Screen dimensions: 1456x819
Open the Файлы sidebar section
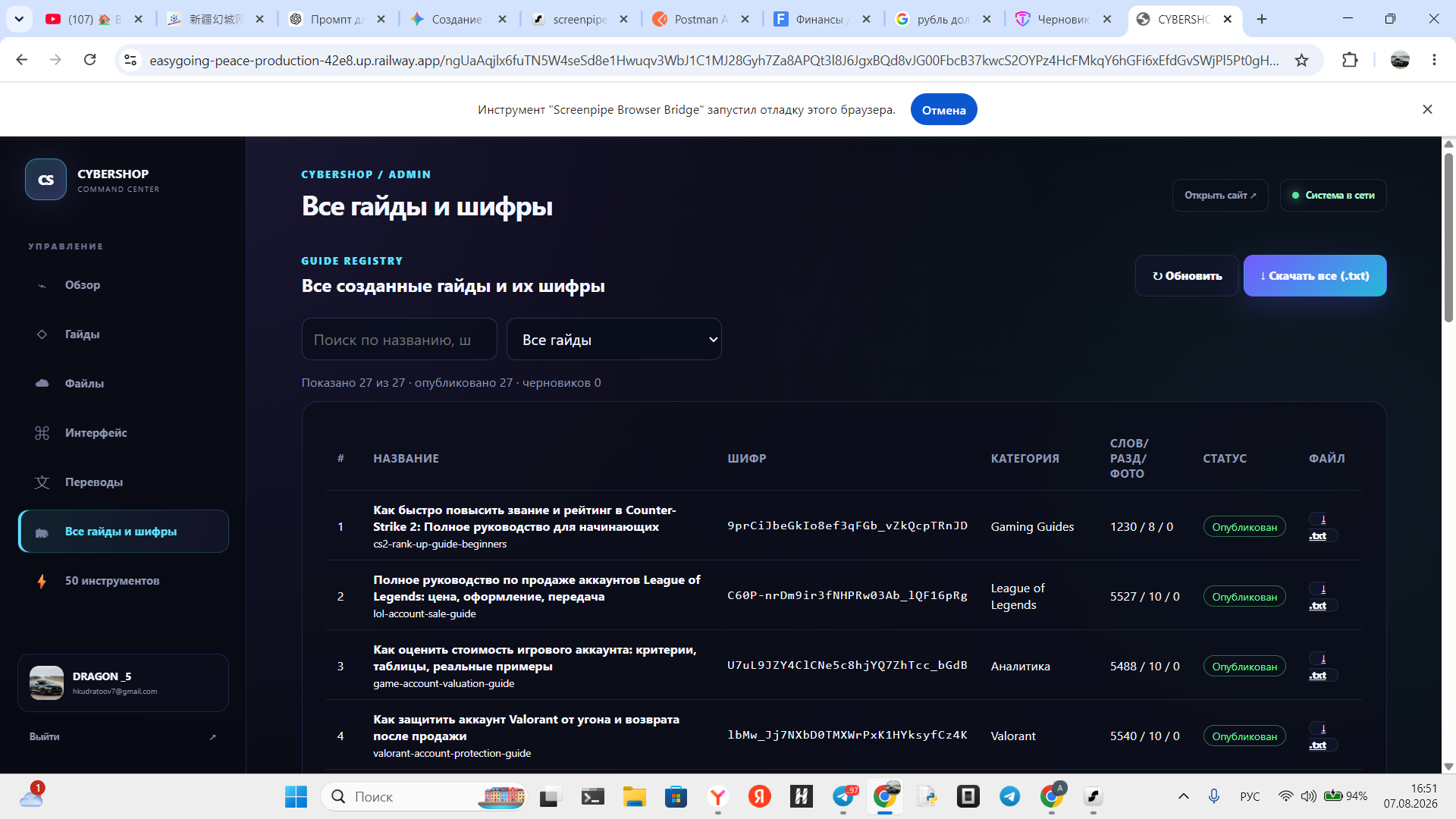pyautogui.click(x=123, y=384)
